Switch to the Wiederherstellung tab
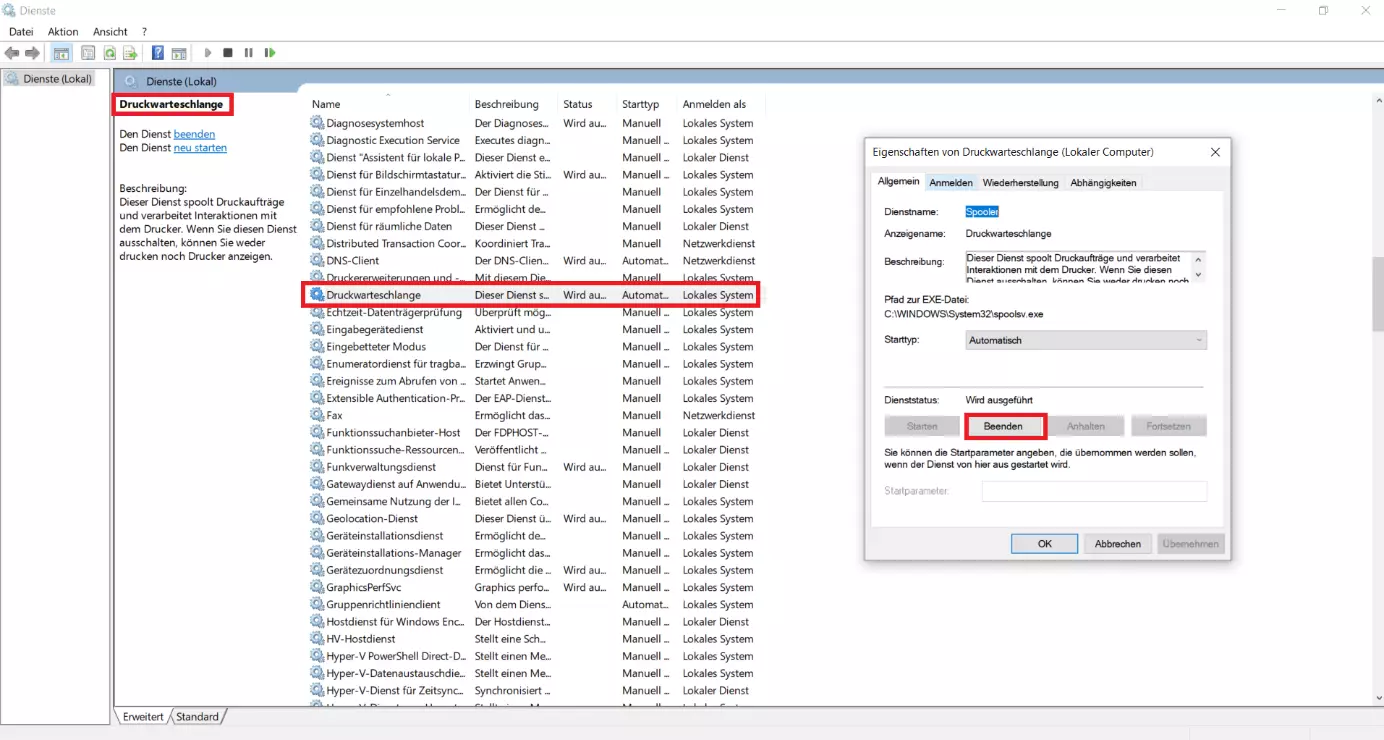1384x740 pixels. (x=1020, y=183)
